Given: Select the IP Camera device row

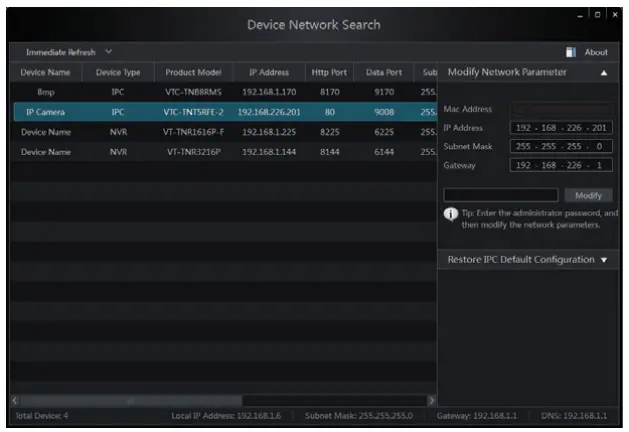Looking at the screenshot, I should (225, 112).
